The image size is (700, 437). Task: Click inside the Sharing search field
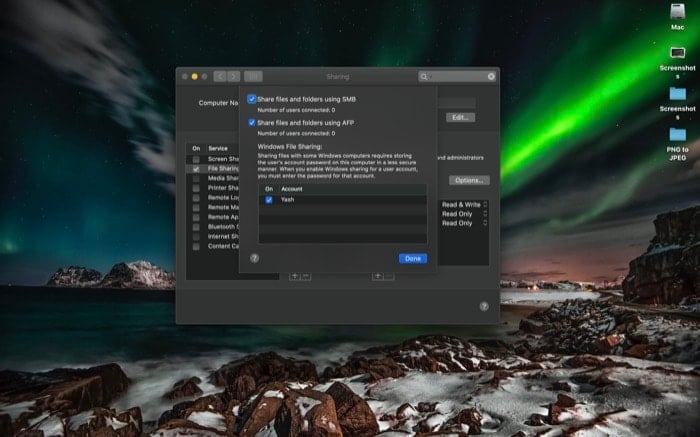(457, 77)
